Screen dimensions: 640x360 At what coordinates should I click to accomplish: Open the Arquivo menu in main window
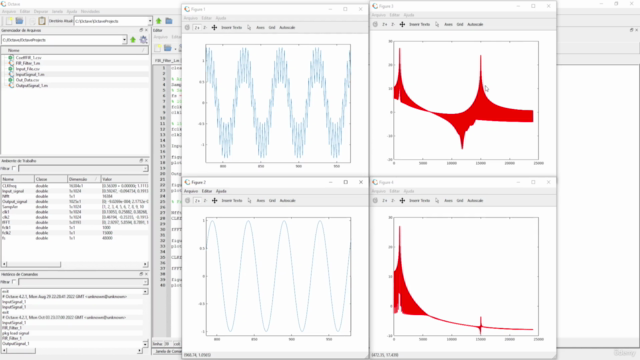point(9,11)
